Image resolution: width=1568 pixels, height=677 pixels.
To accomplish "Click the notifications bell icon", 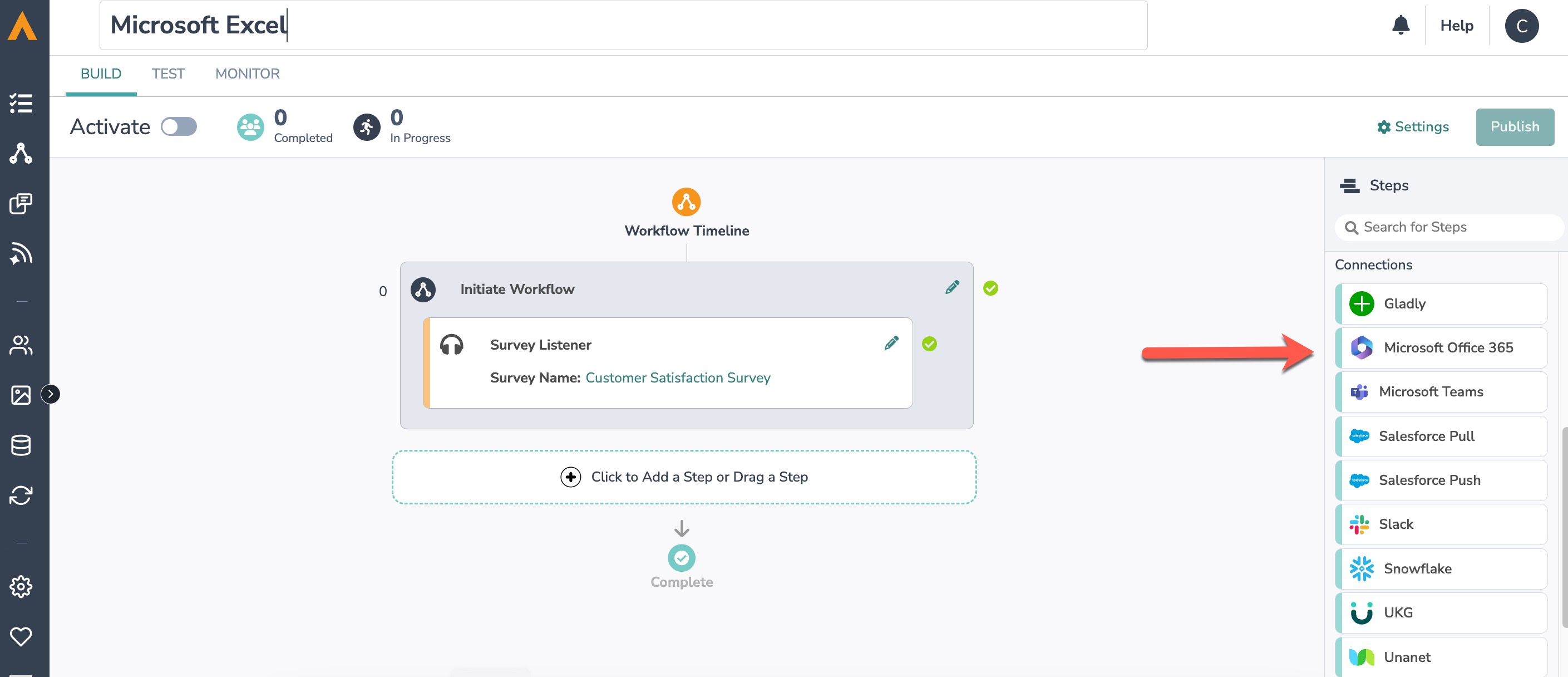I will (x=1401, y=26).
